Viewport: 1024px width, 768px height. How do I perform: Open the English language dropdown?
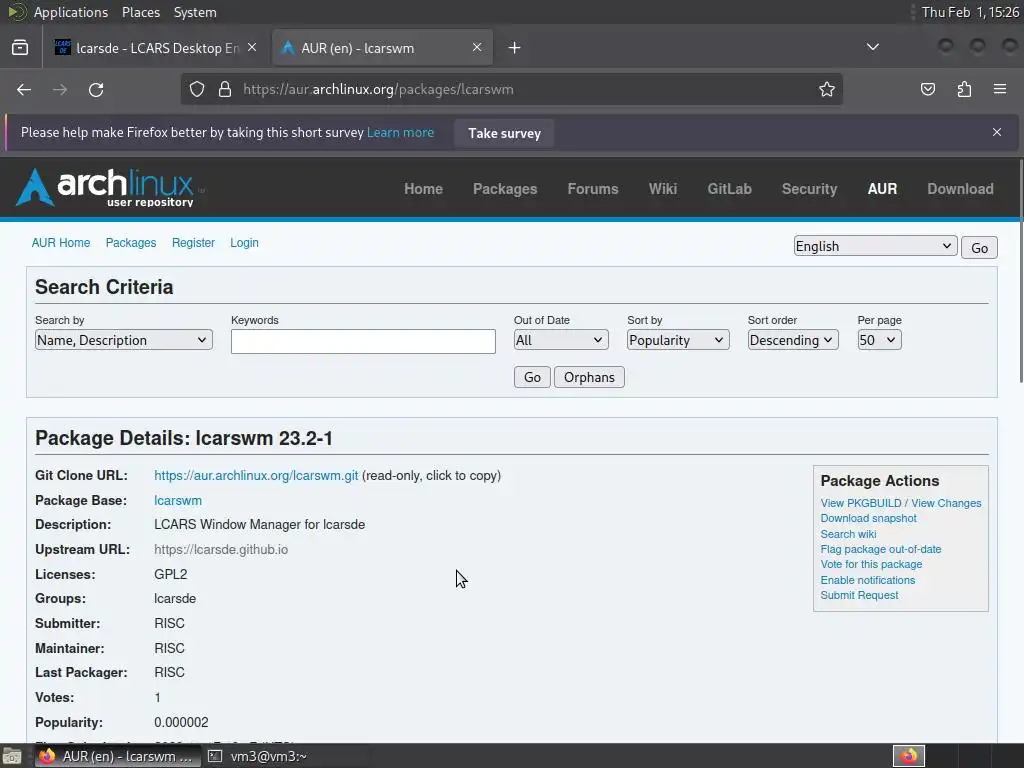pyautogui.click(x=875, y=246)
